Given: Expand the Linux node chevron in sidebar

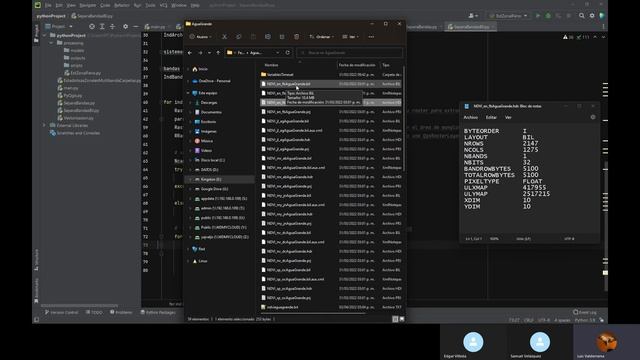Looking at the screenshot, I should click(188, 261).
